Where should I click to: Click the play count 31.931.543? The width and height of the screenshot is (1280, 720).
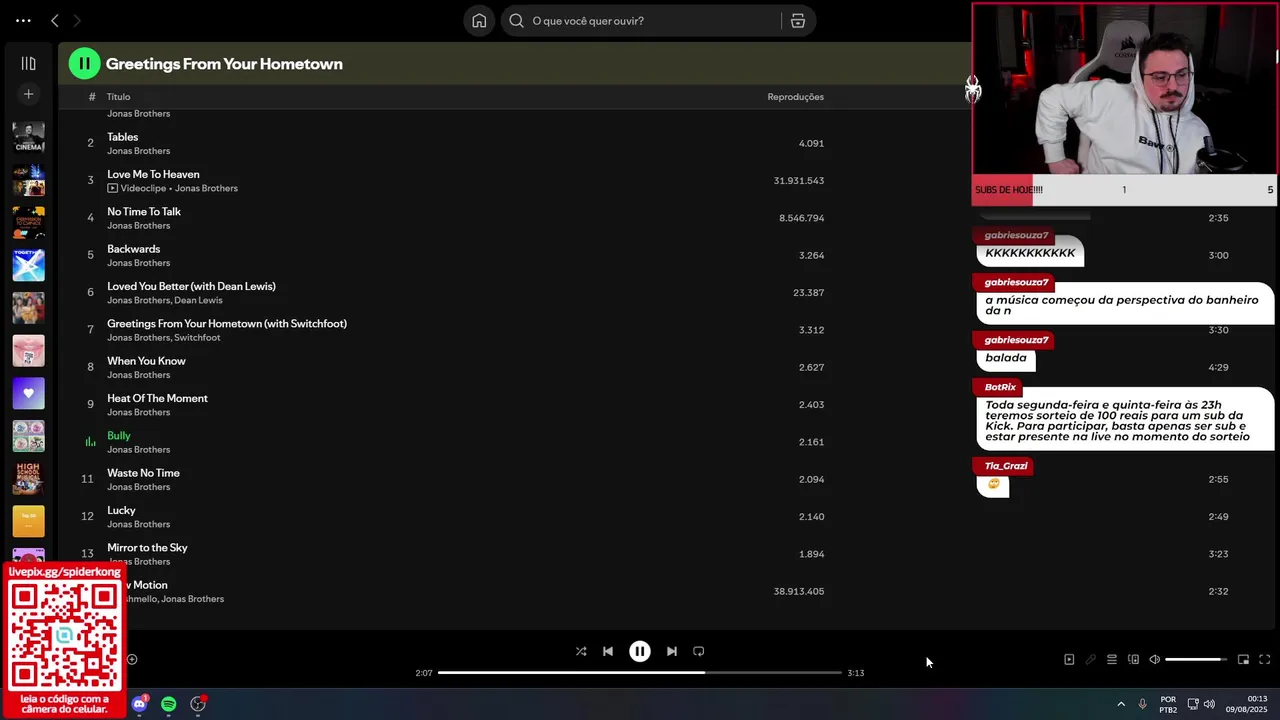point(799,180)
